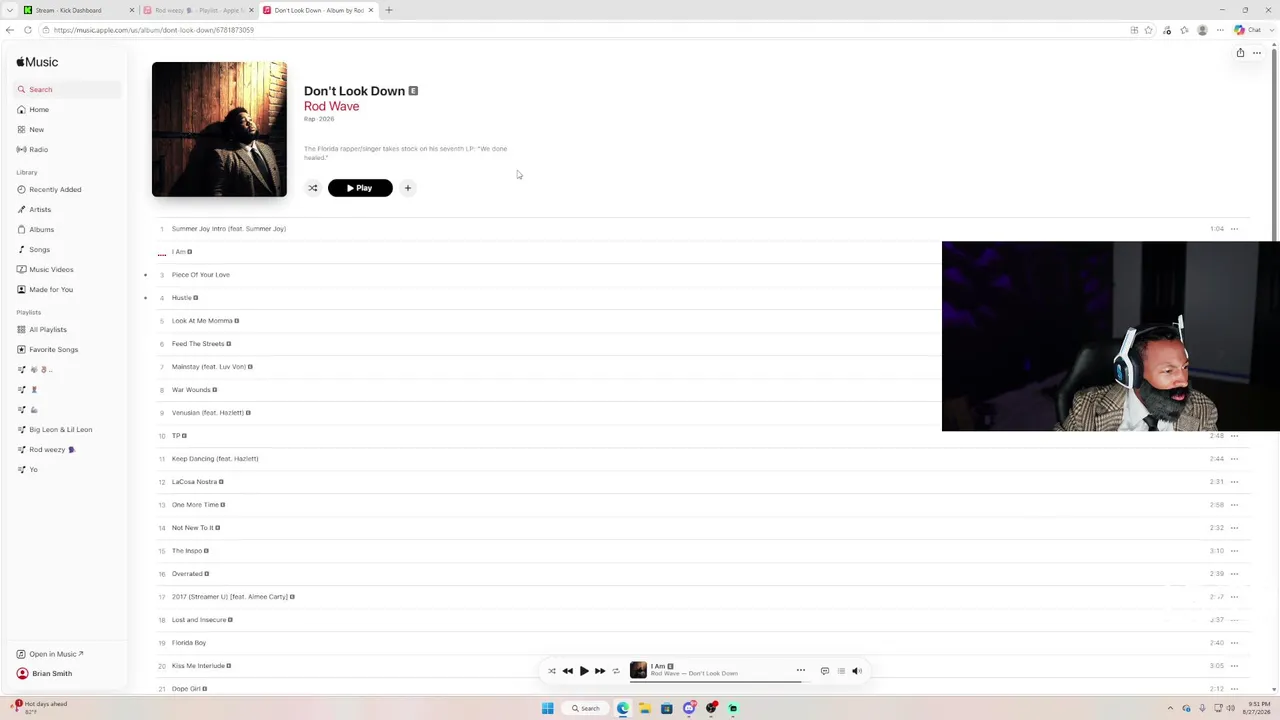Viewport: 1280px width, 720px height.
Task: Select the track Look At Me Momma
Action: (202, 321)
